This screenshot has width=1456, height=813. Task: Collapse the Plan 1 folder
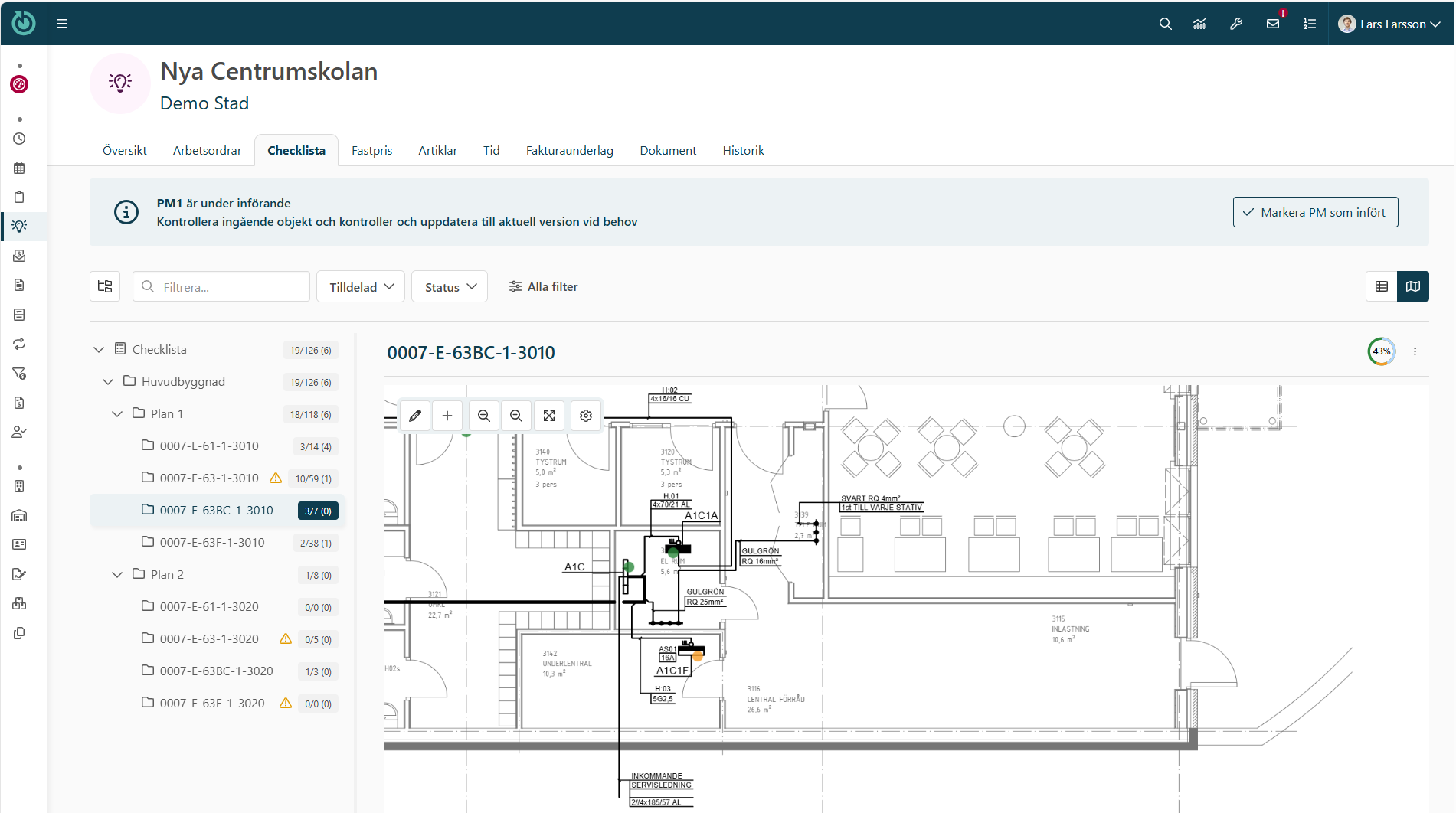coord(117,414)
